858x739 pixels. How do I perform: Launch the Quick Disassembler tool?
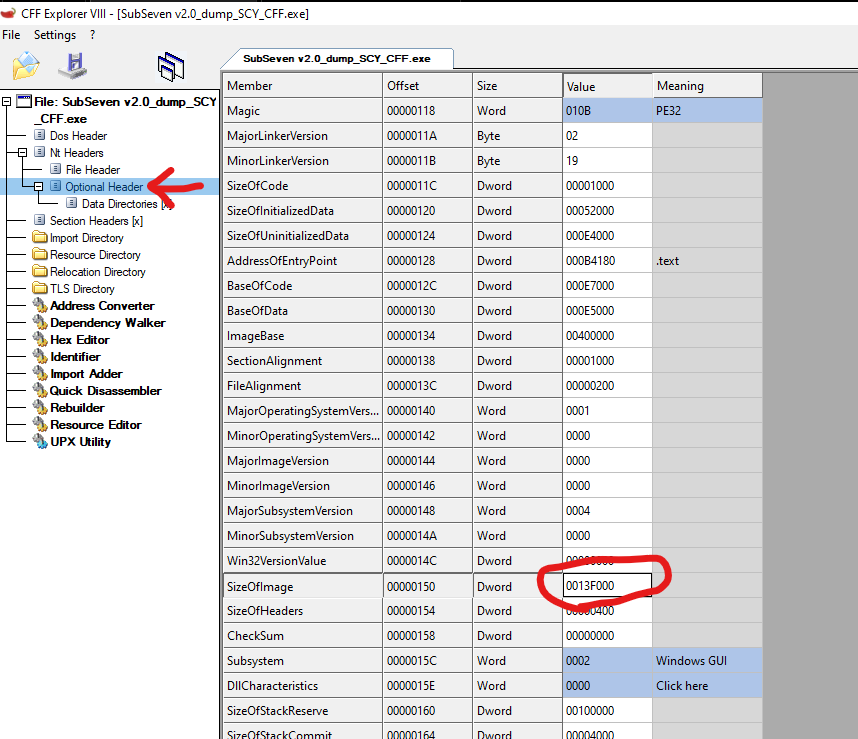pyautogui.click(x=105, y=391)
